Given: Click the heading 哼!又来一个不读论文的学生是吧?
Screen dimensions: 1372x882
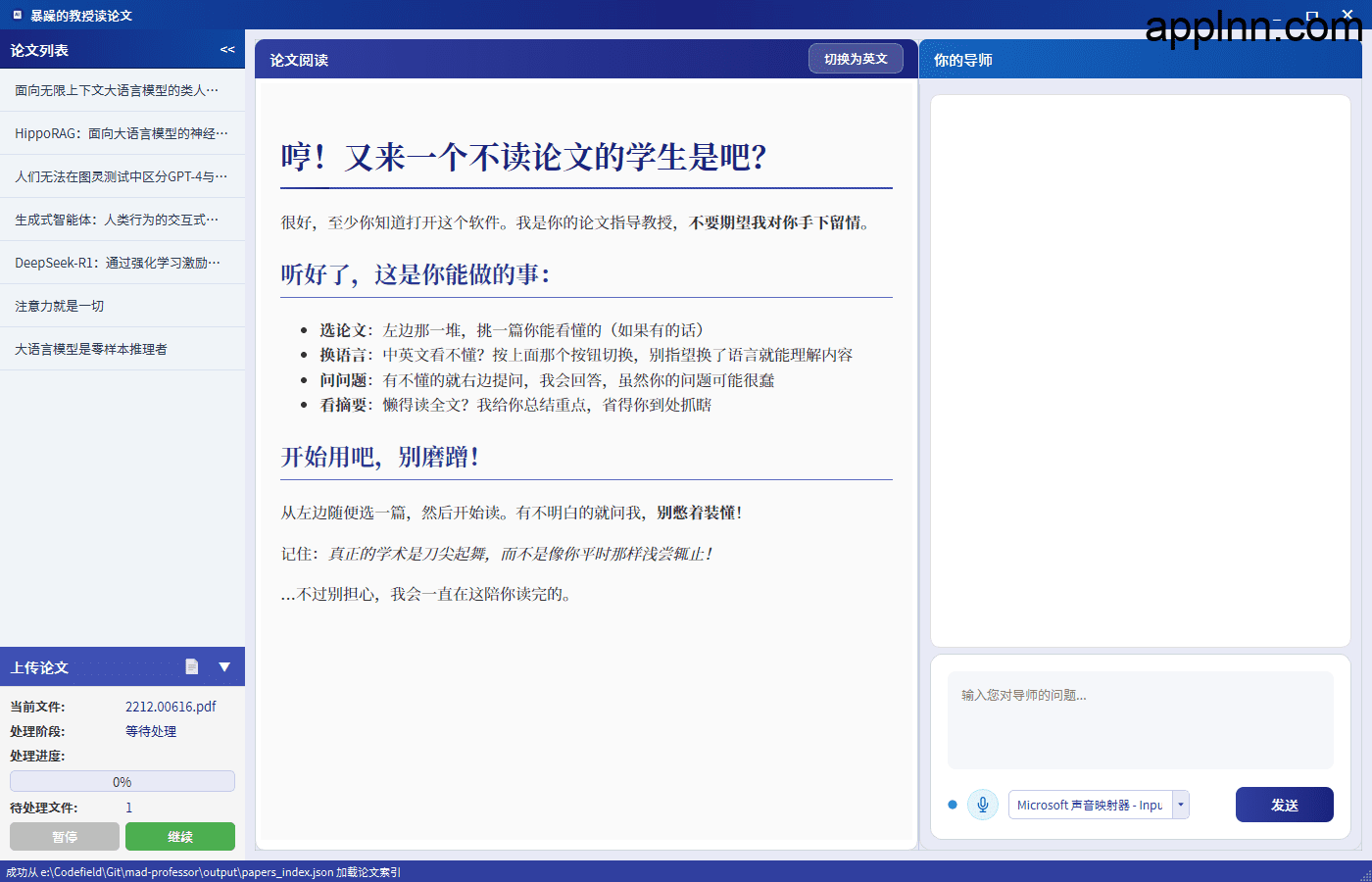Looking at the screenshot, I should coord(524,157).
